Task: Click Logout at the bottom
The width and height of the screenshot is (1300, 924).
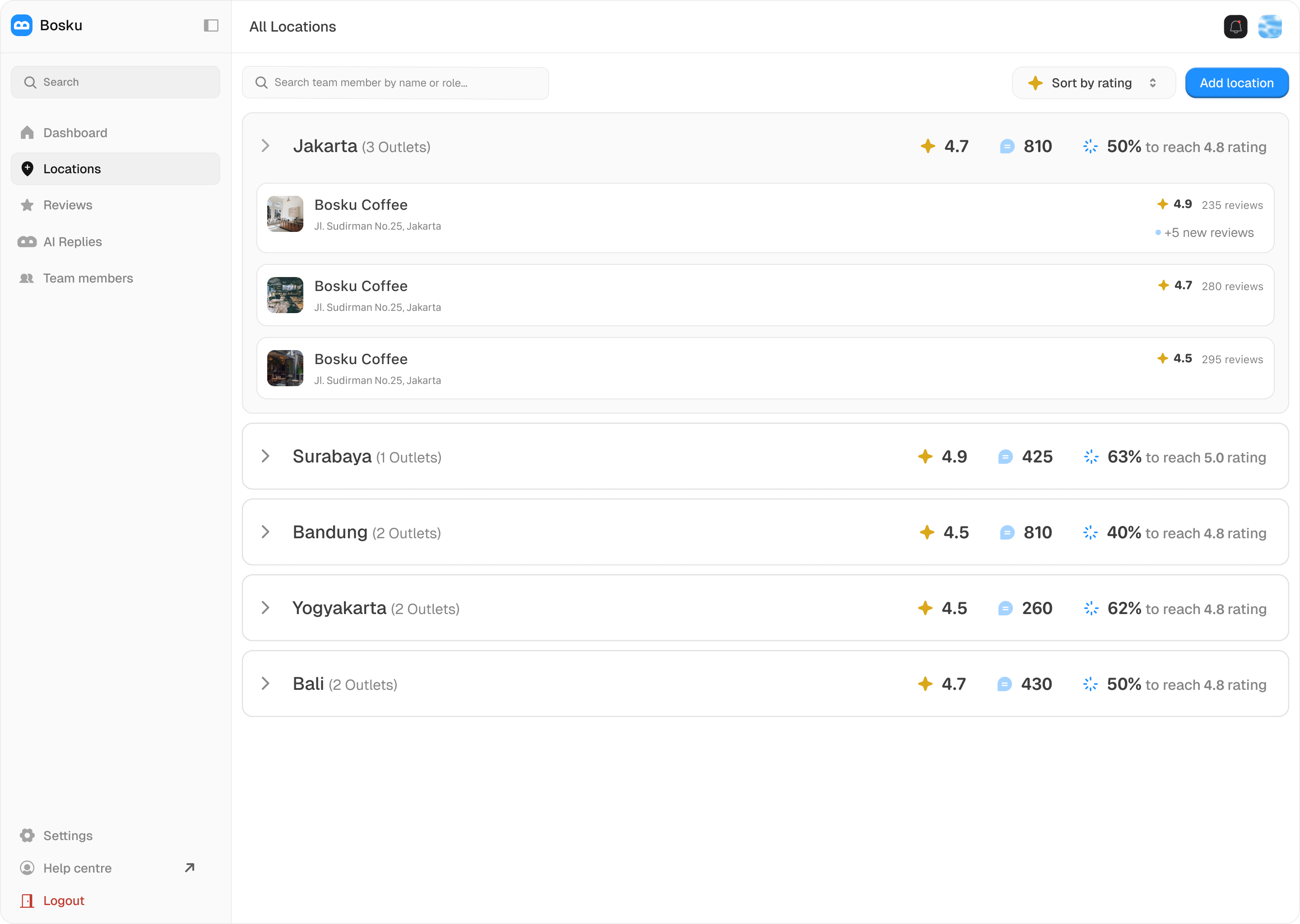Action: point(63,900)
